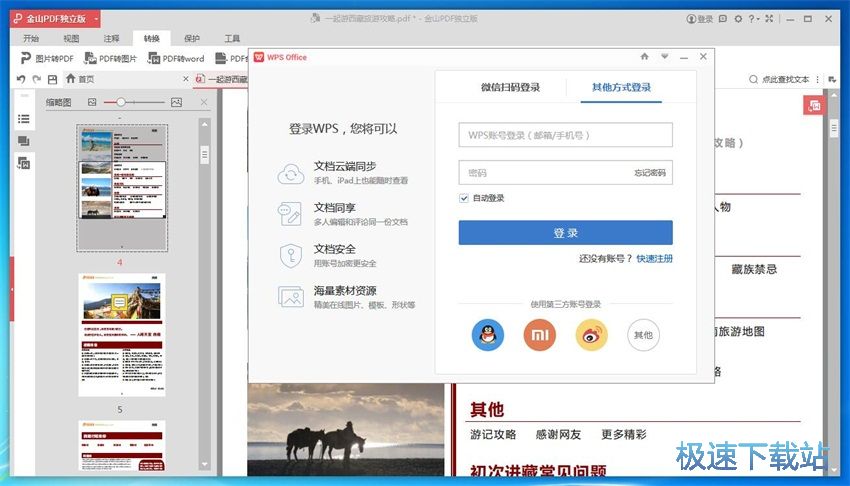This screenshot has height=486, width=850.
Task: Click PDF转图片 toolbar button
Action: [x=111, y=58]
